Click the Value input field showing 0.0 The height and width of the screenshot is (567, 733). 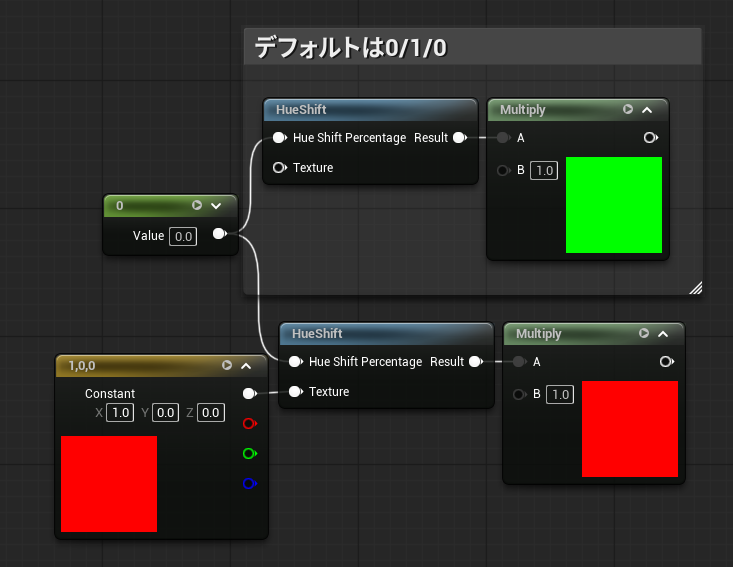pyautogui.click(x=183, y=236)
